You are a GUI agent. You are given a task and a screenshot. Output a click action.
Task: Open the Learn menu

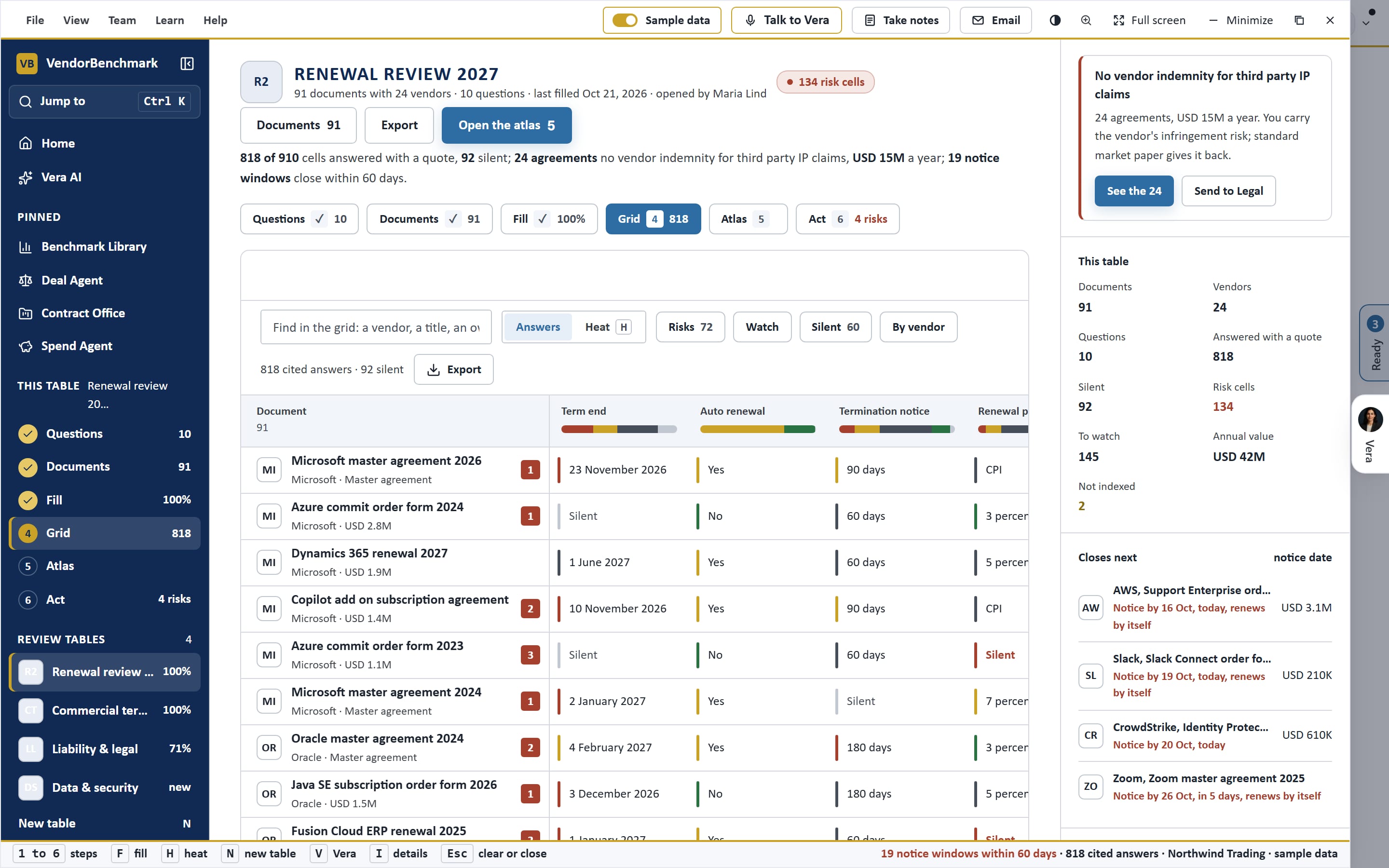point(170,20)
